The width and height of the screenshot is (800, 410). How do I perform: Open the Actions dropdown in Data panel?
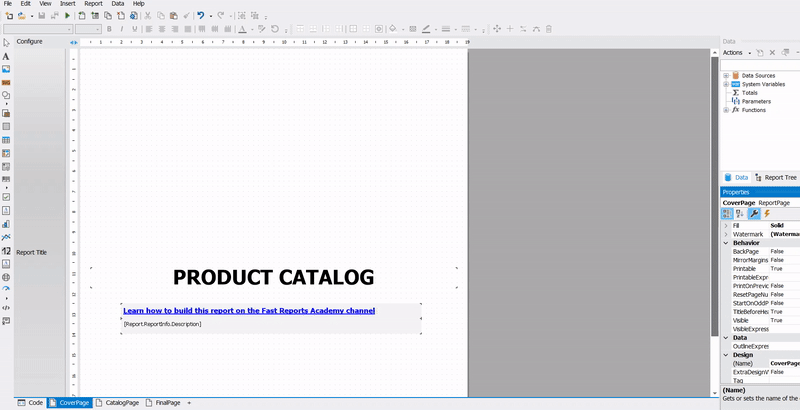tap(735, 52)
